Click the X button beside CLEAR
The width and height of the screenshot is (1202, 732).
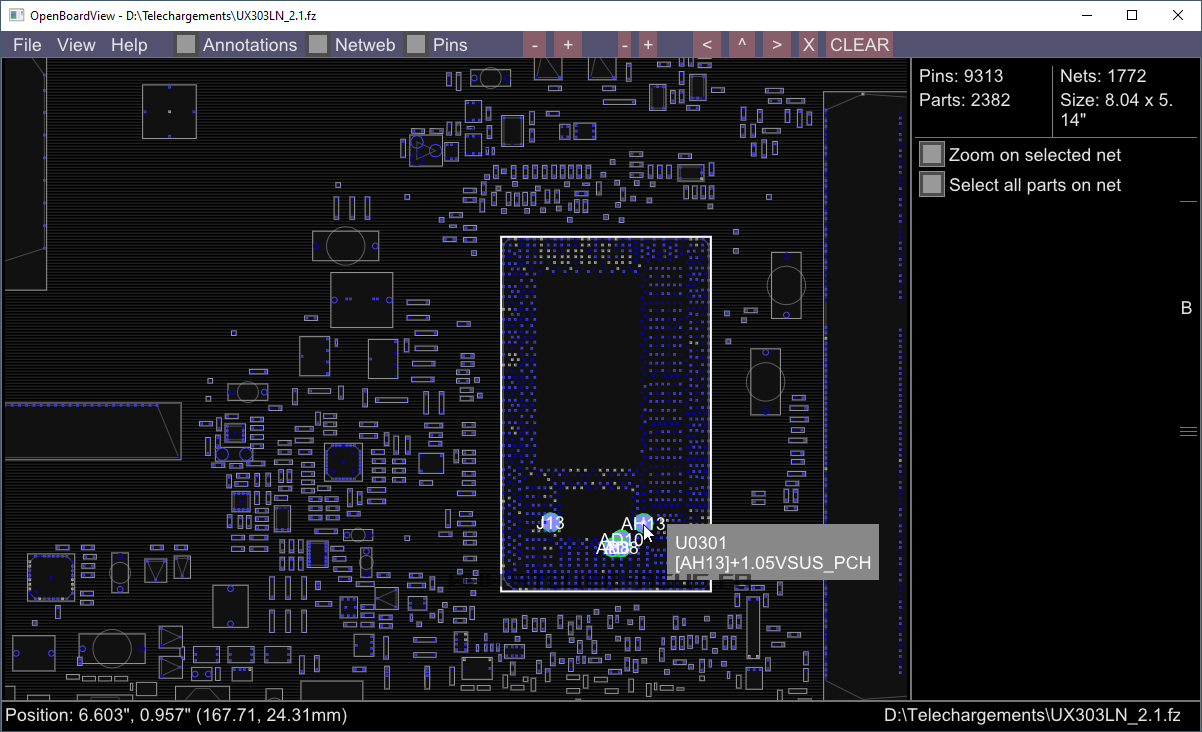(x=808, y=45)
